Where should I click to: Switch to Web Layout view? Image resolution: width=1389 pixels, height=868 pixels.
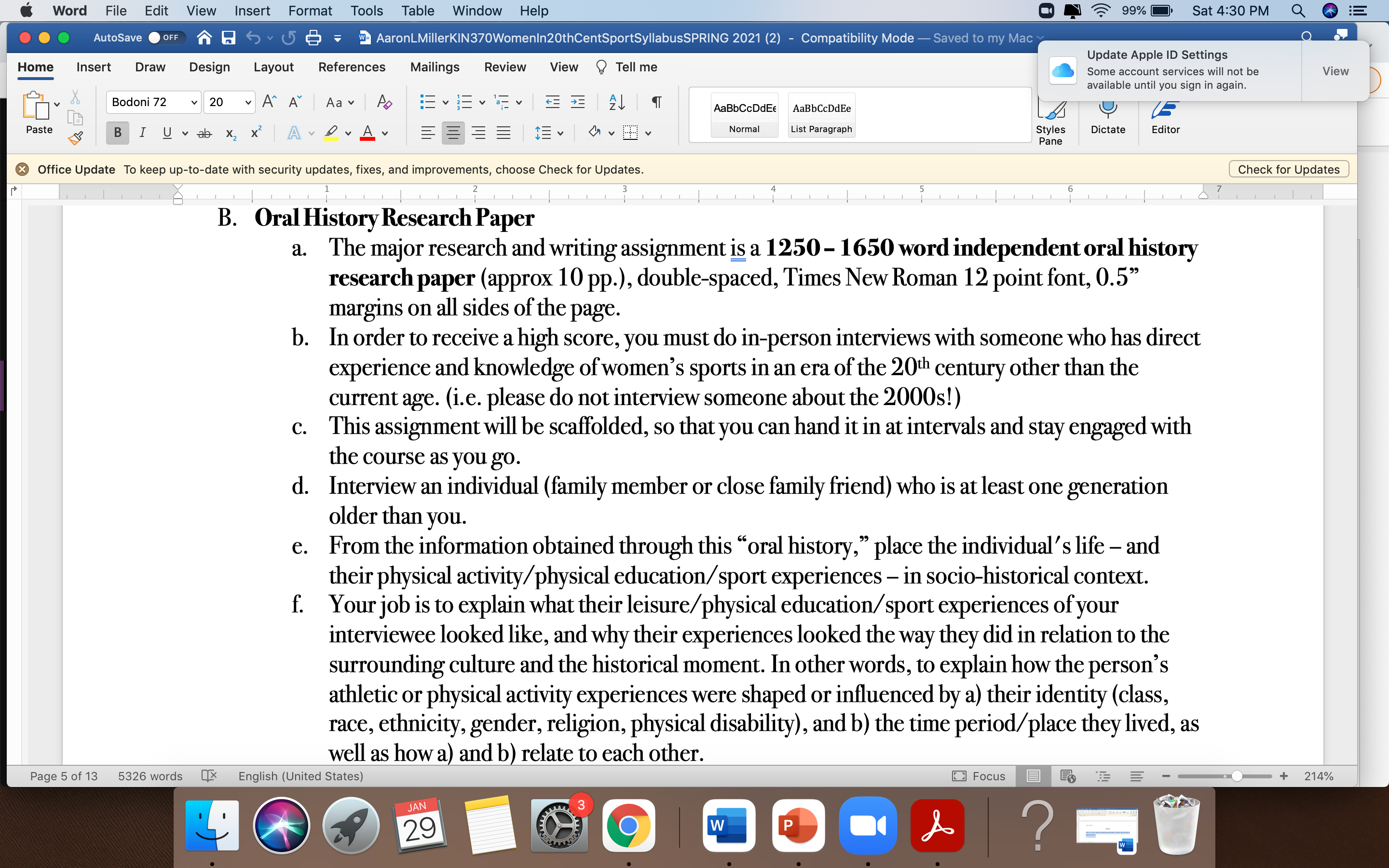(x=1068, y=776)
